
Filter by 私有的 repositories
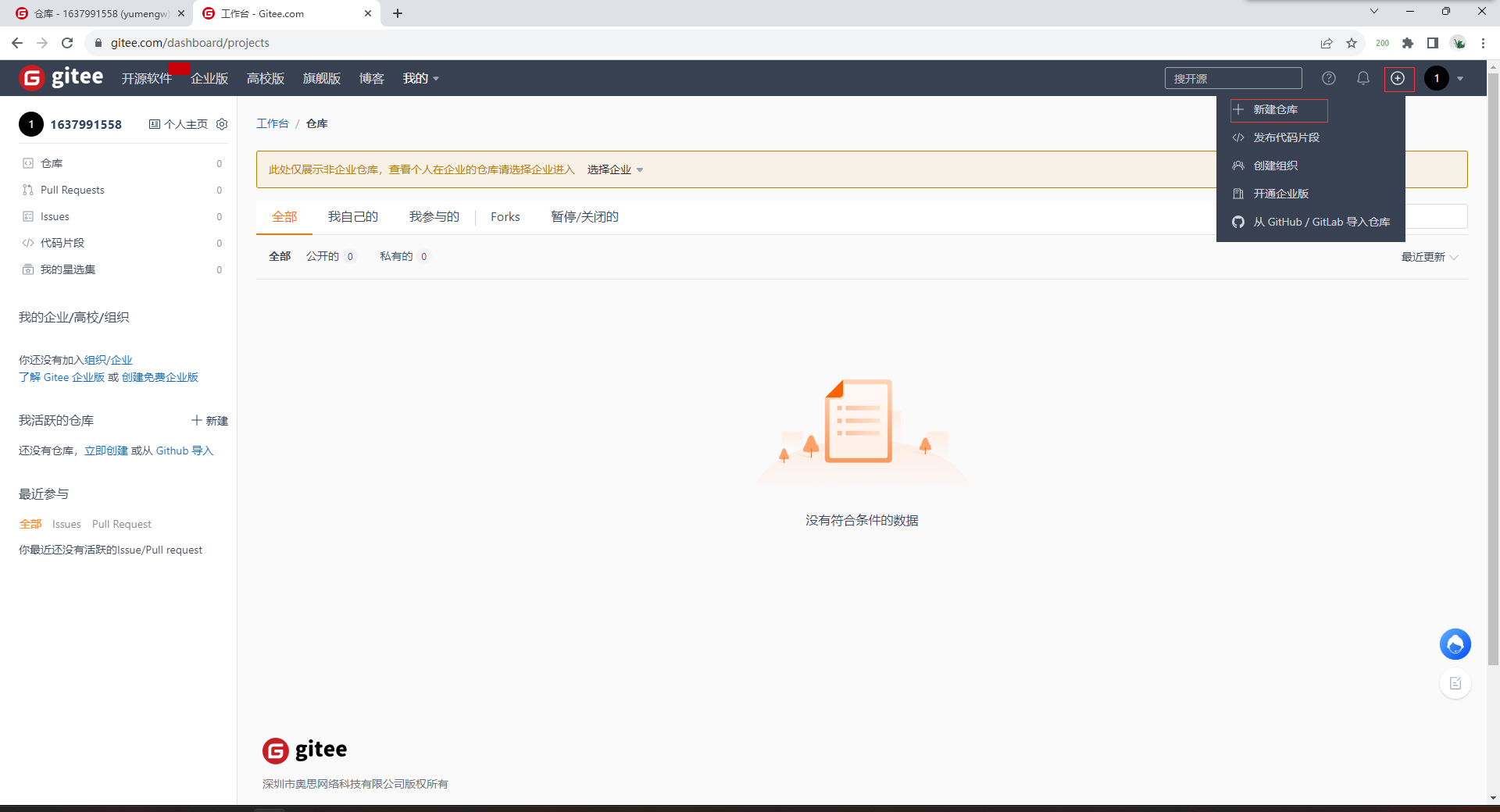click(403, 256)
